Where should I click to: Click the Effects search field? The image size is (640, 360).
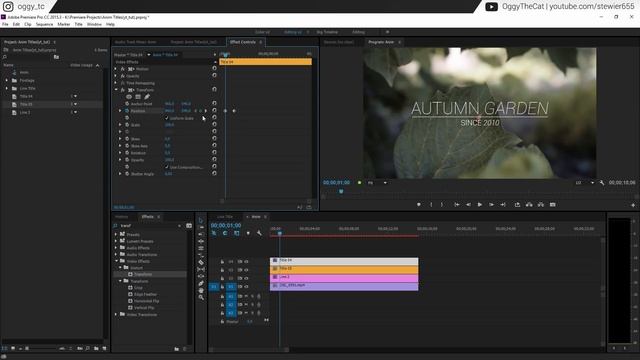pos(149,225)
